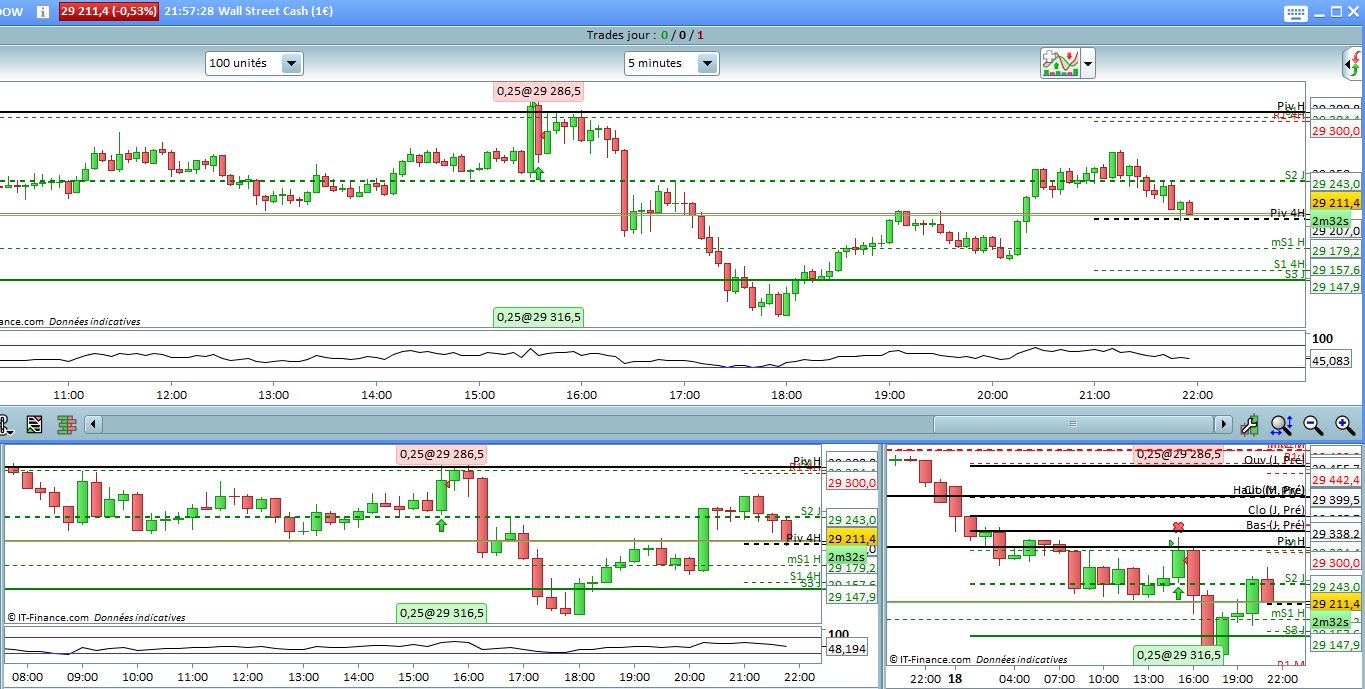Open the on-screen keyboard icon in title bar
The width and height of the screenshot is (1365, 689).
[x=1295, y=12]
